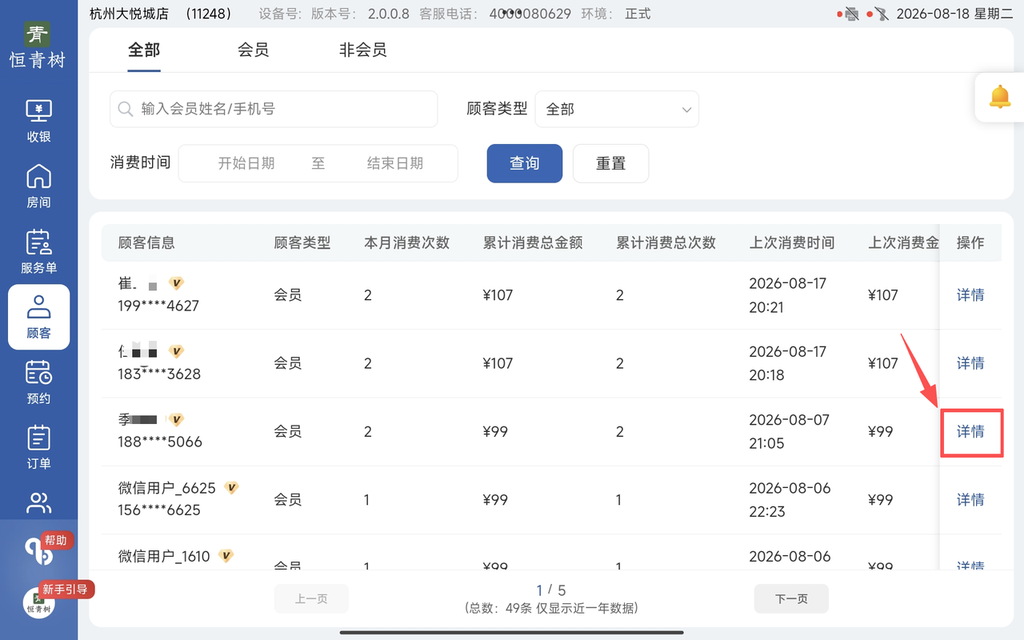Go to 上一页 previous page
The height and width of the screenshot is (640, 1024).
coord(311,599)
